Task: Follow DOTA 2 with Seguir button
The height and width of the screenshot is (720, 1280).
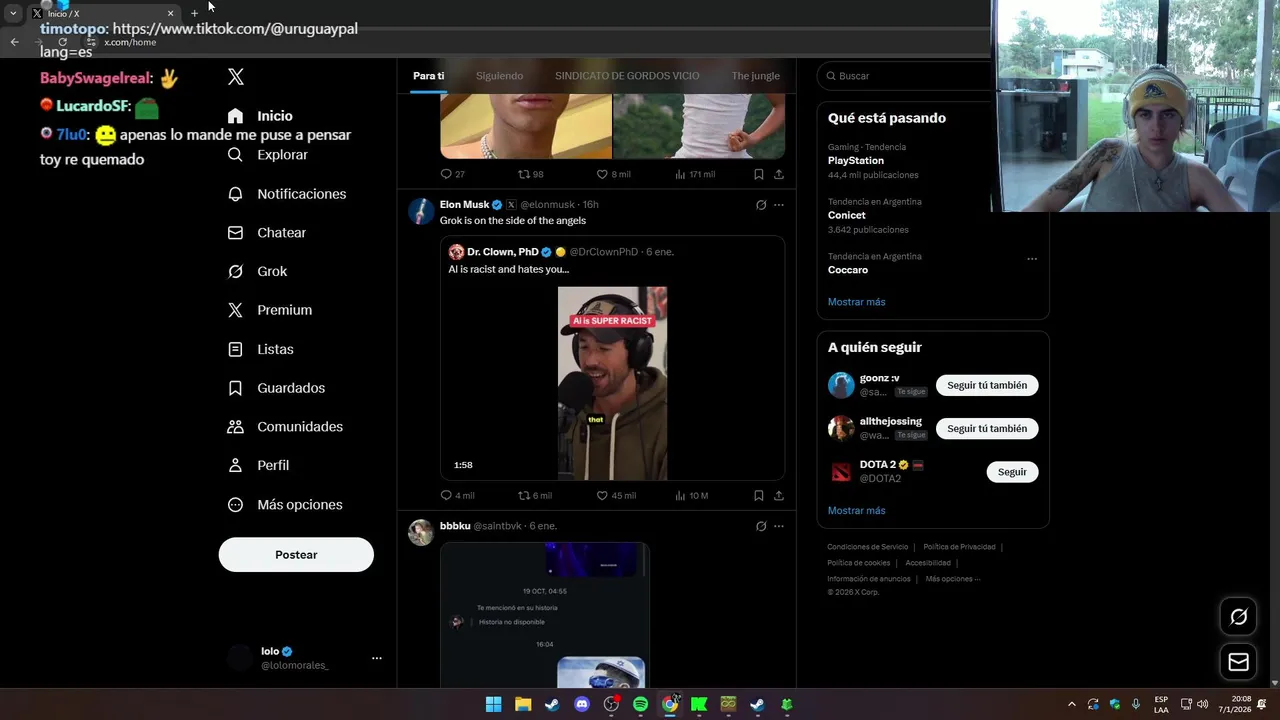Action: point(1012,472)
